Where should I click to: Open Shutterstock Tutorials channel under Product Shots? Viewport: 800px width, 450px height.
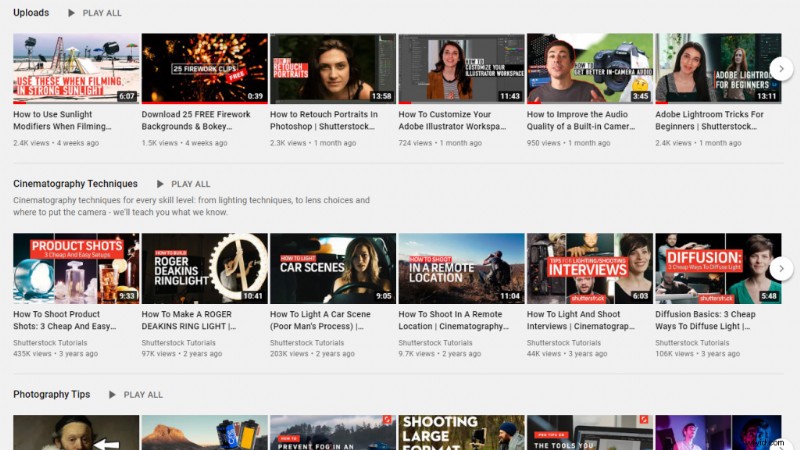tap(50, 343)
